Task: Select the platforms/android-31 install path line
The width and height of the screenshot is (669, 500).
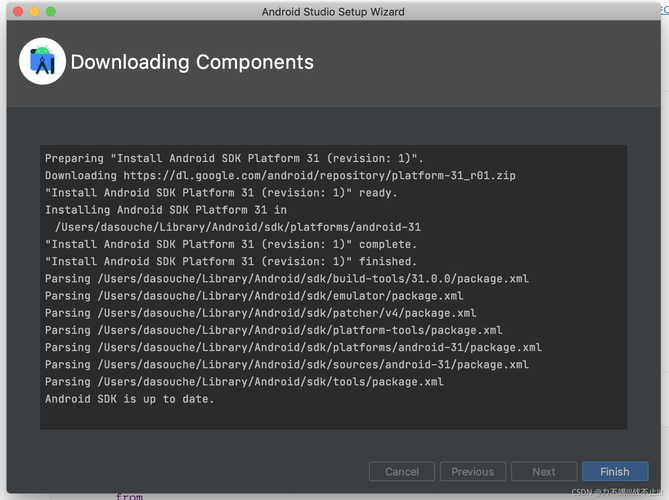Action: [238, 227]
